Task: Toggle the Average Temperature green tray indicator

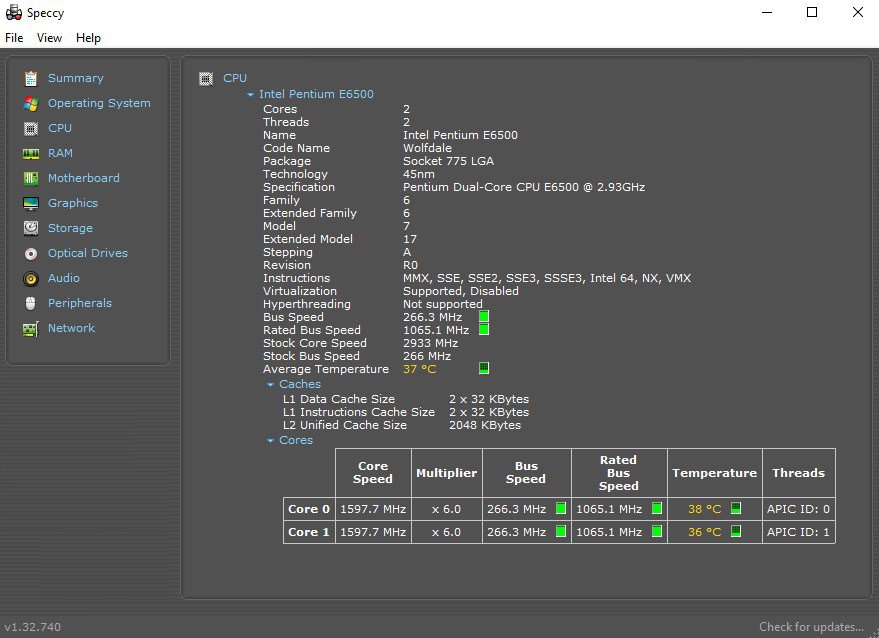Action: pyautogui.click(x=484, y=368)
